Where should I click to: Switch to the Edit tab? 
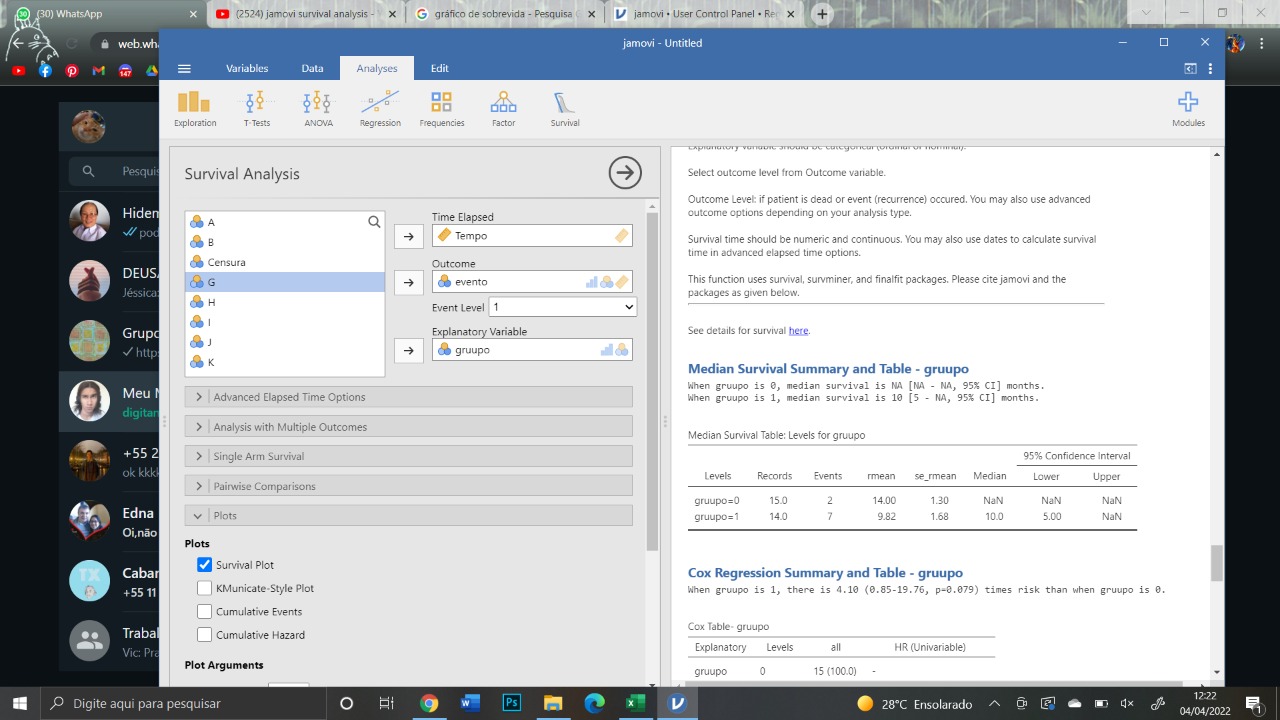[440, 68]
